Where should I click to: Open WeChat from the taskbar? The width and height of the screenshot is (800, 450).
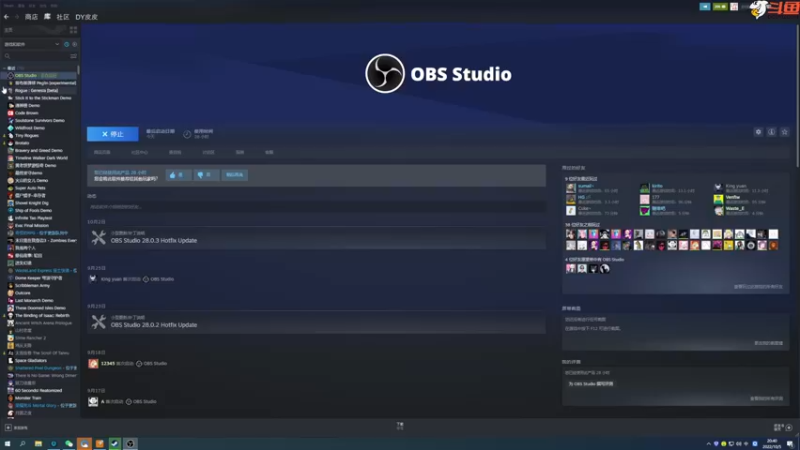69,444
